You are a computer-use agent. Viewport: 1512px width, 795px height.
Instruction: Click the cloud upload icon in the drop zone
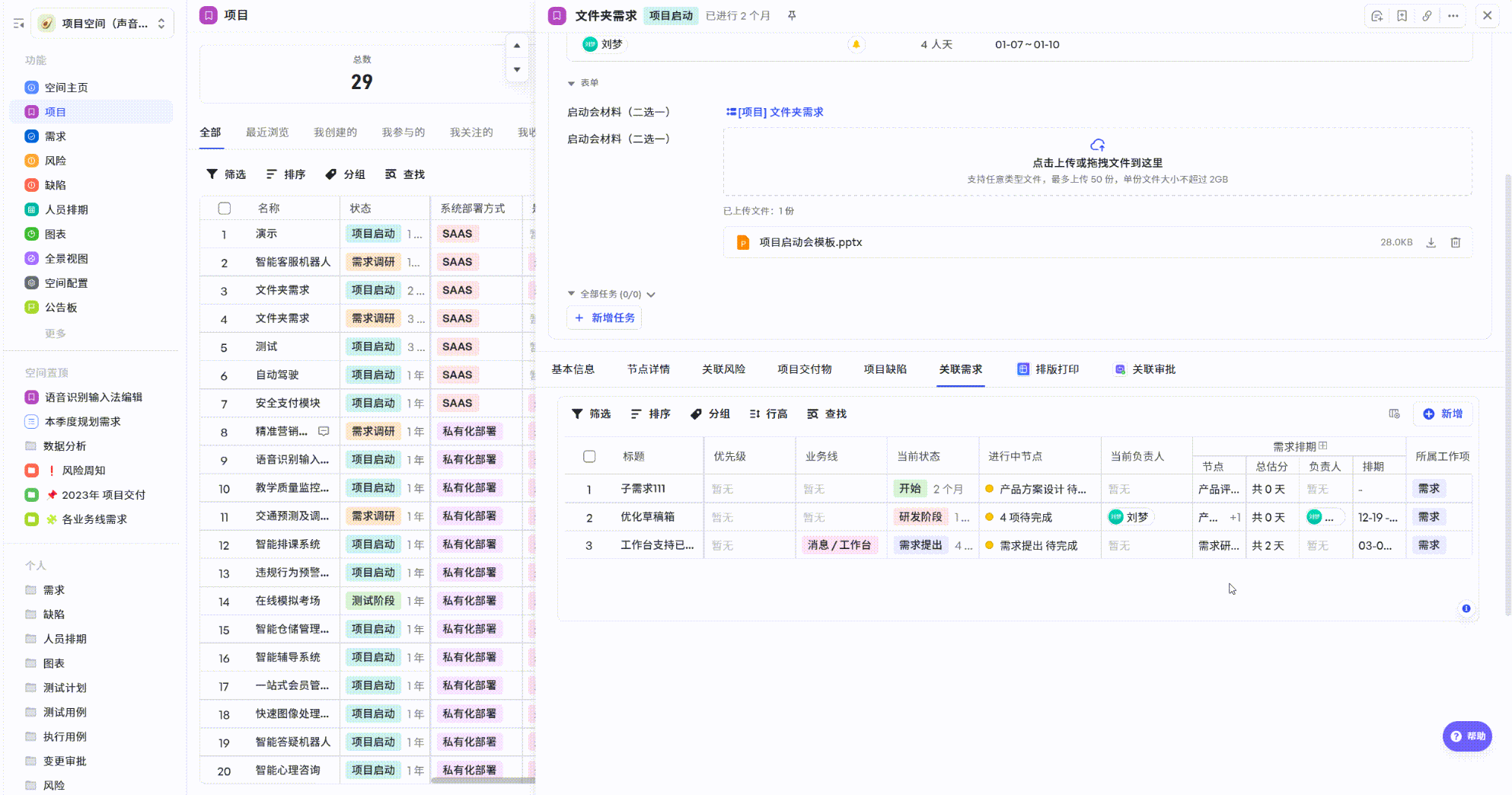1097,145
